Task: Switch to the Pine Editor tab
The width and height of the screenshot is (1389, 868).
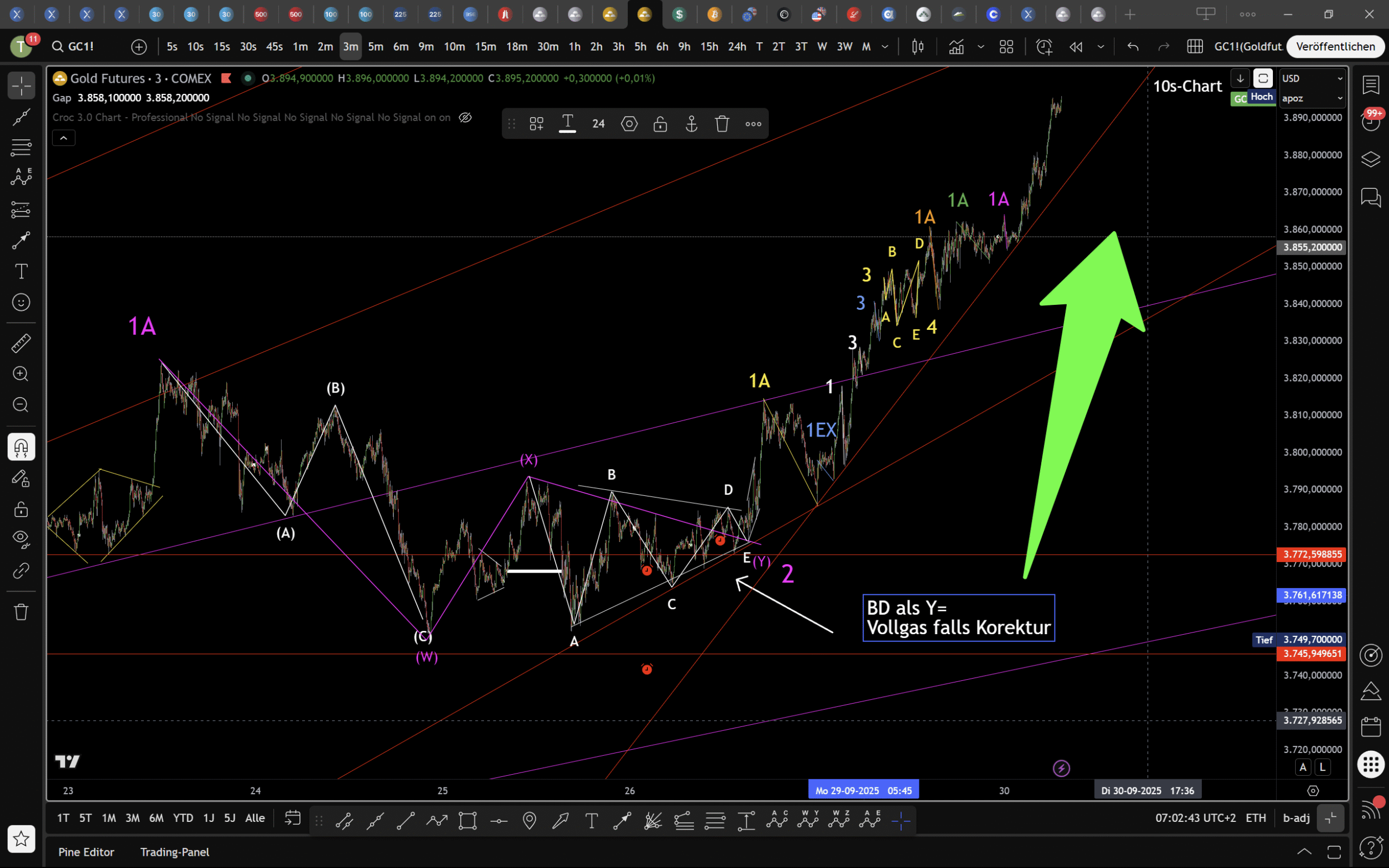Action: click(x=86, y=852)
